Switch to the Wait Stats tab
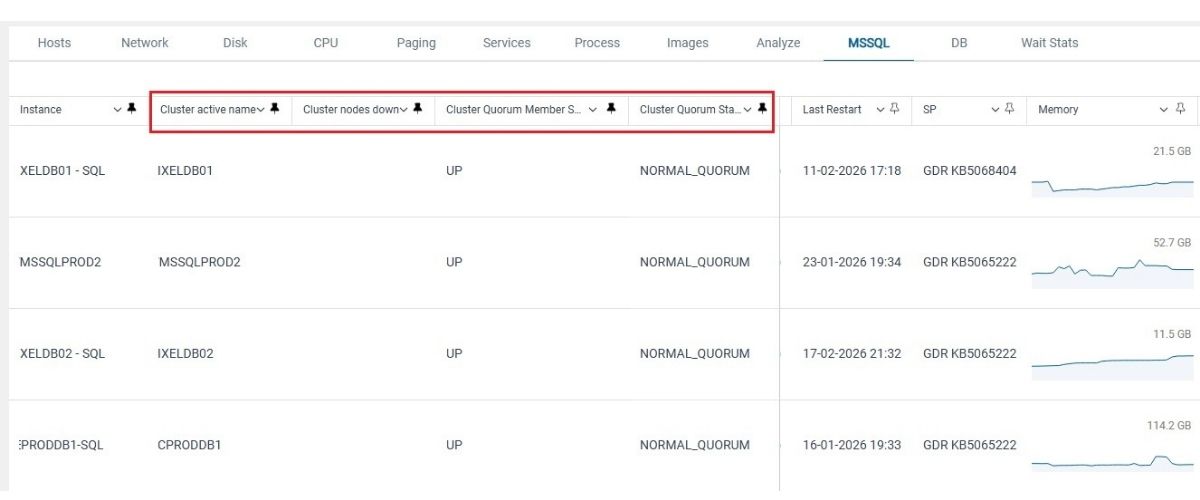The height and width of the screenshot is (500, 1200). [x=1049, y=43]
